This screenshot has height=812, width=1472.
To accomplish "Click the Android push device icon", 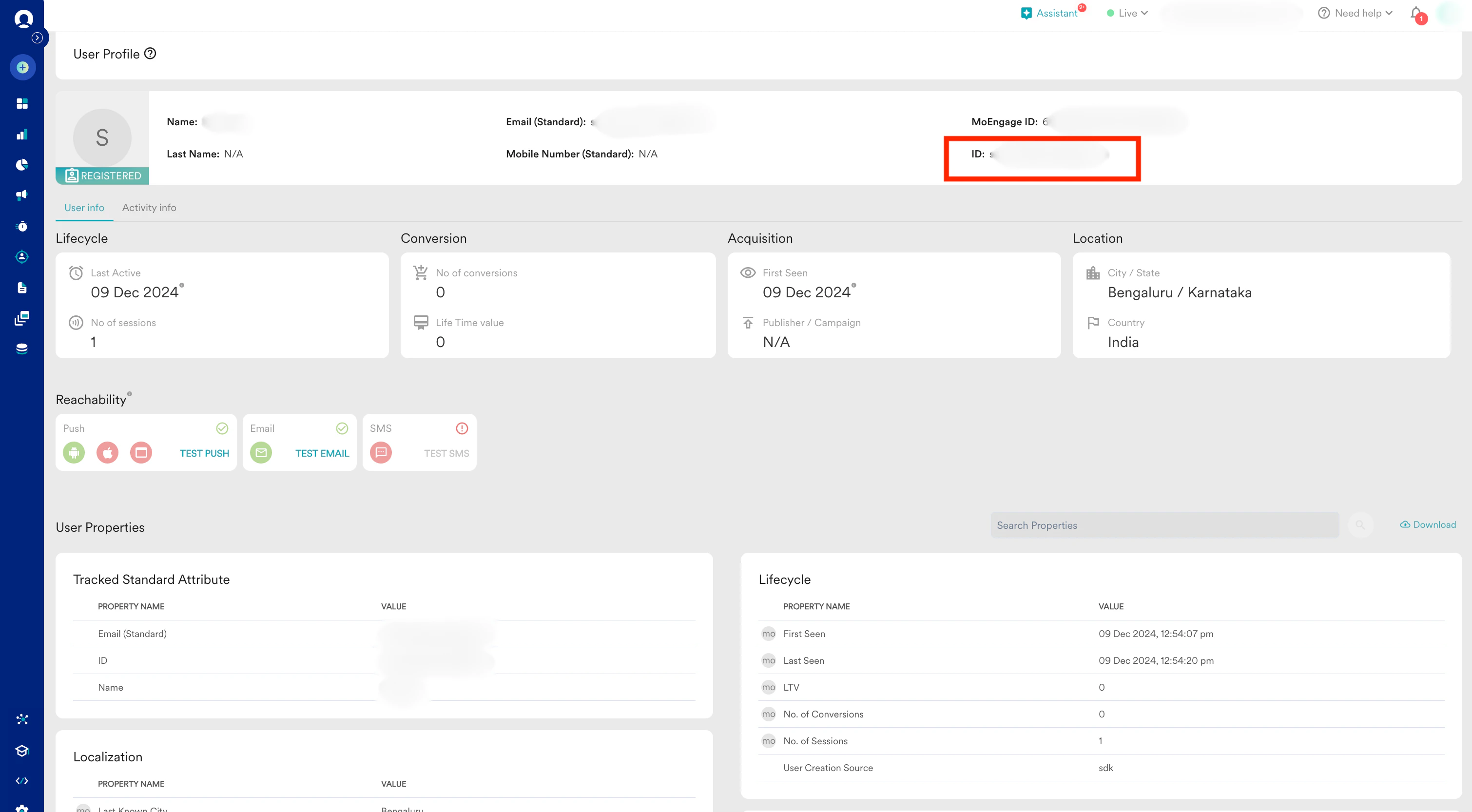I will point(74,453).
